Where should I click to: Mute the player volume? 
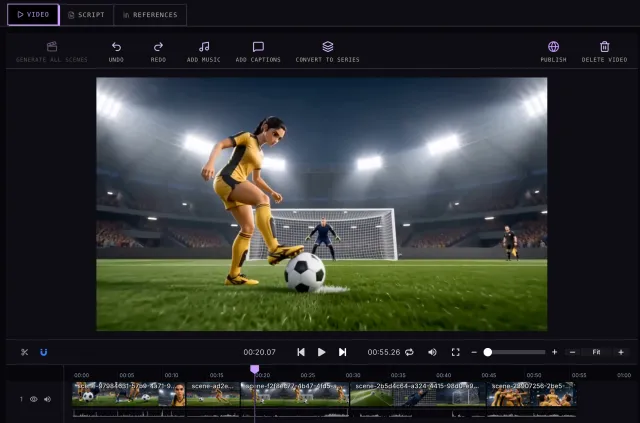432,352
